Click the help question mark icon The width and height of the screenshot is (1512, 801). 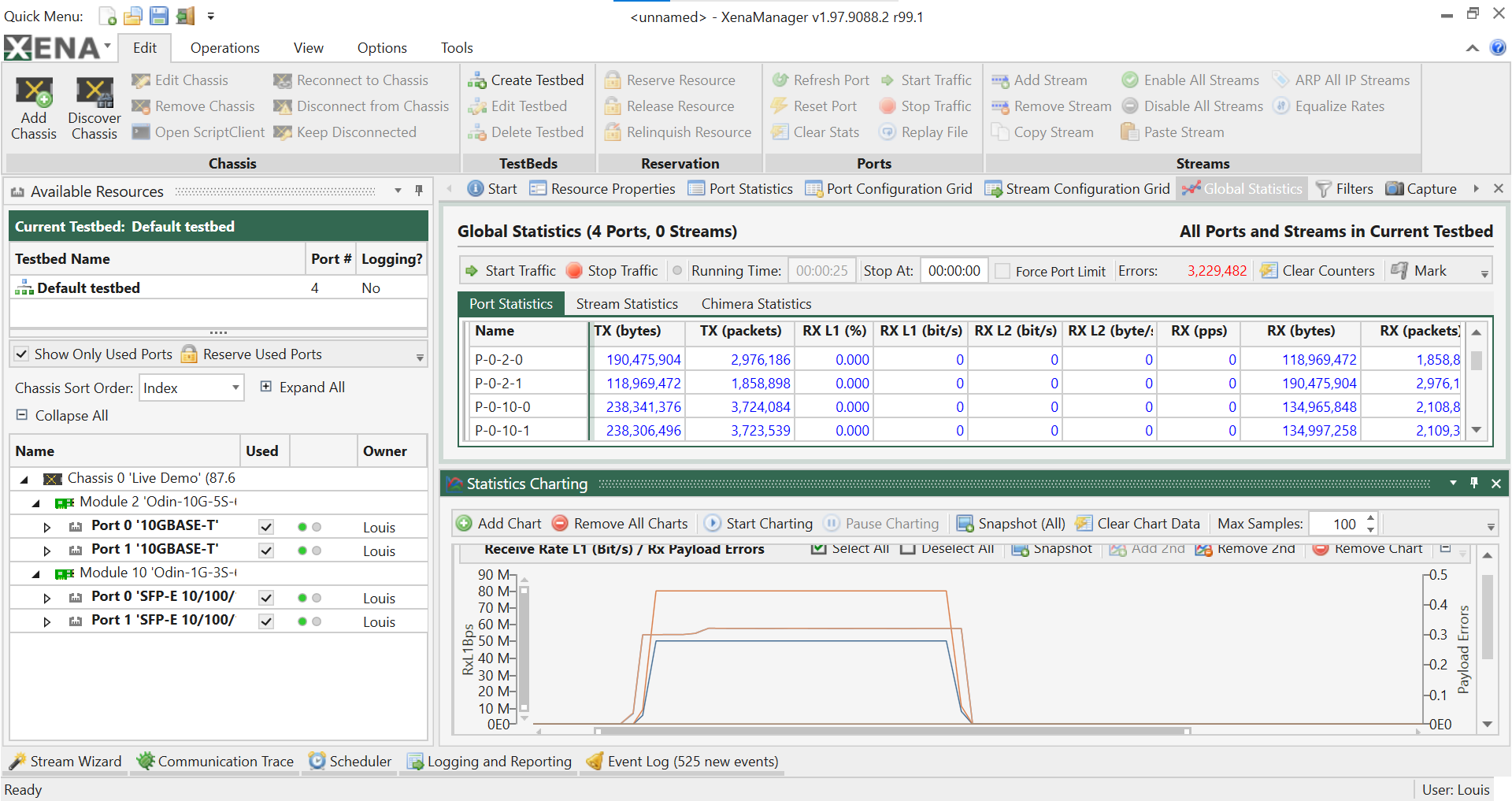(x=1498, y=48)
